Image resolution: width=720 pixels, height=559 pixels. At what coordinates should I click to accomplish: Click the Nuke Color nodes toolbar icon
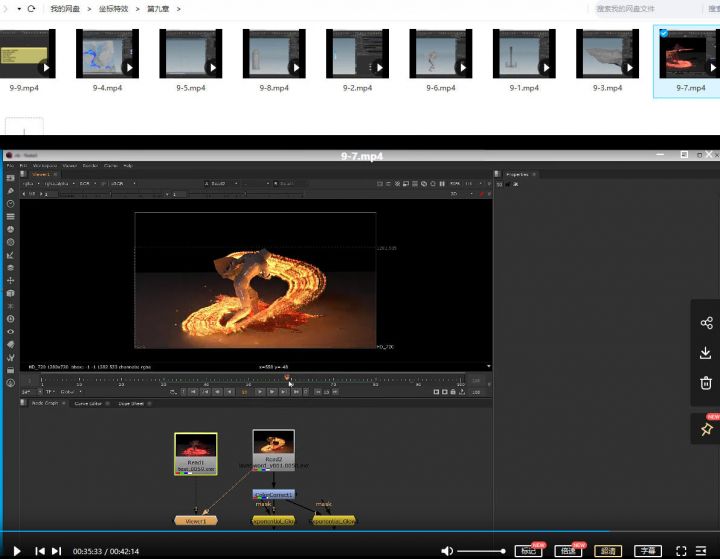11,229
